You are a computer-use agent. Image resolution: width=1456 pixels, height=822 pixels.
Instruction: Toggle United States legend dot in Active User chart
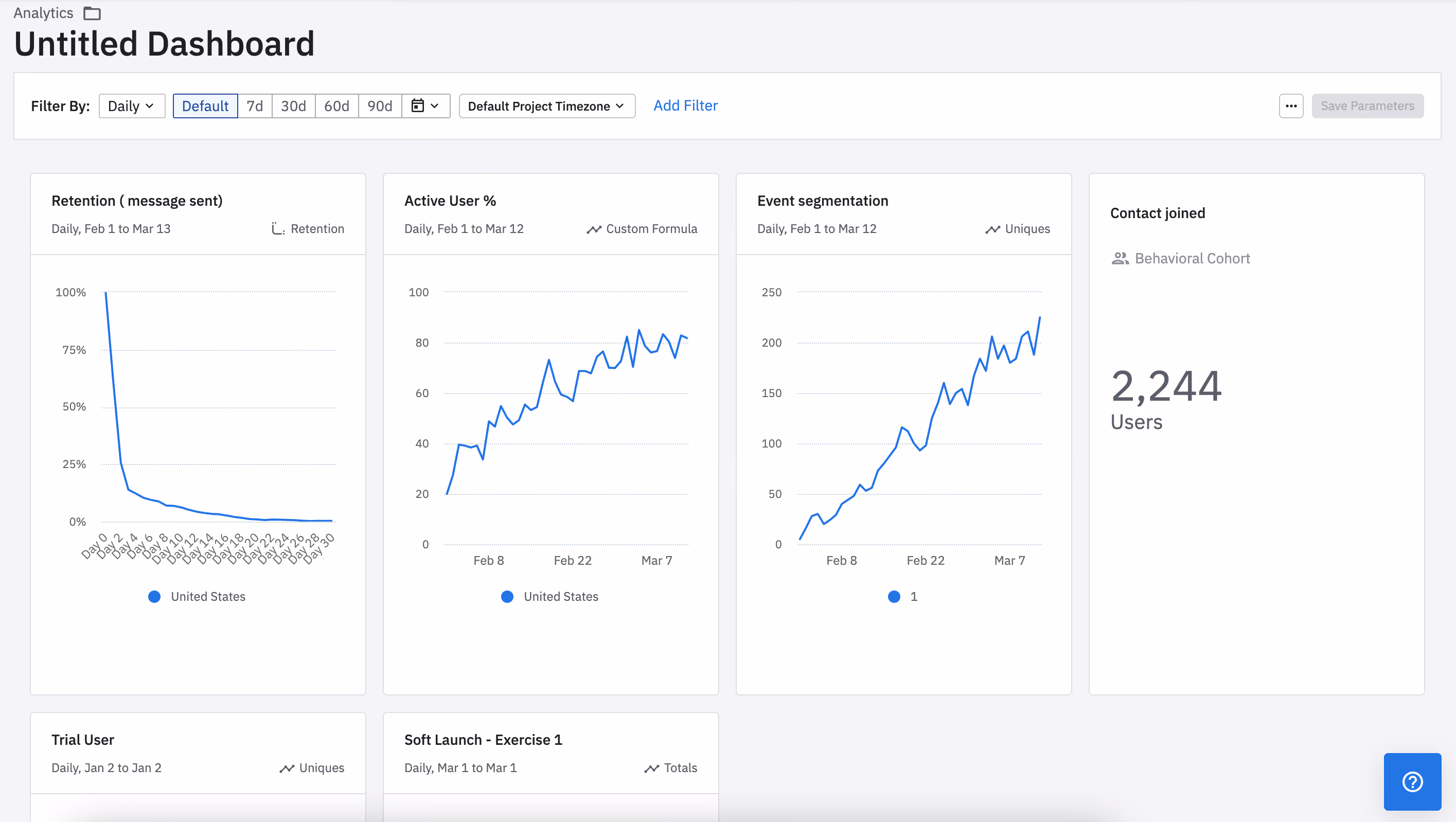coord(507,597)
